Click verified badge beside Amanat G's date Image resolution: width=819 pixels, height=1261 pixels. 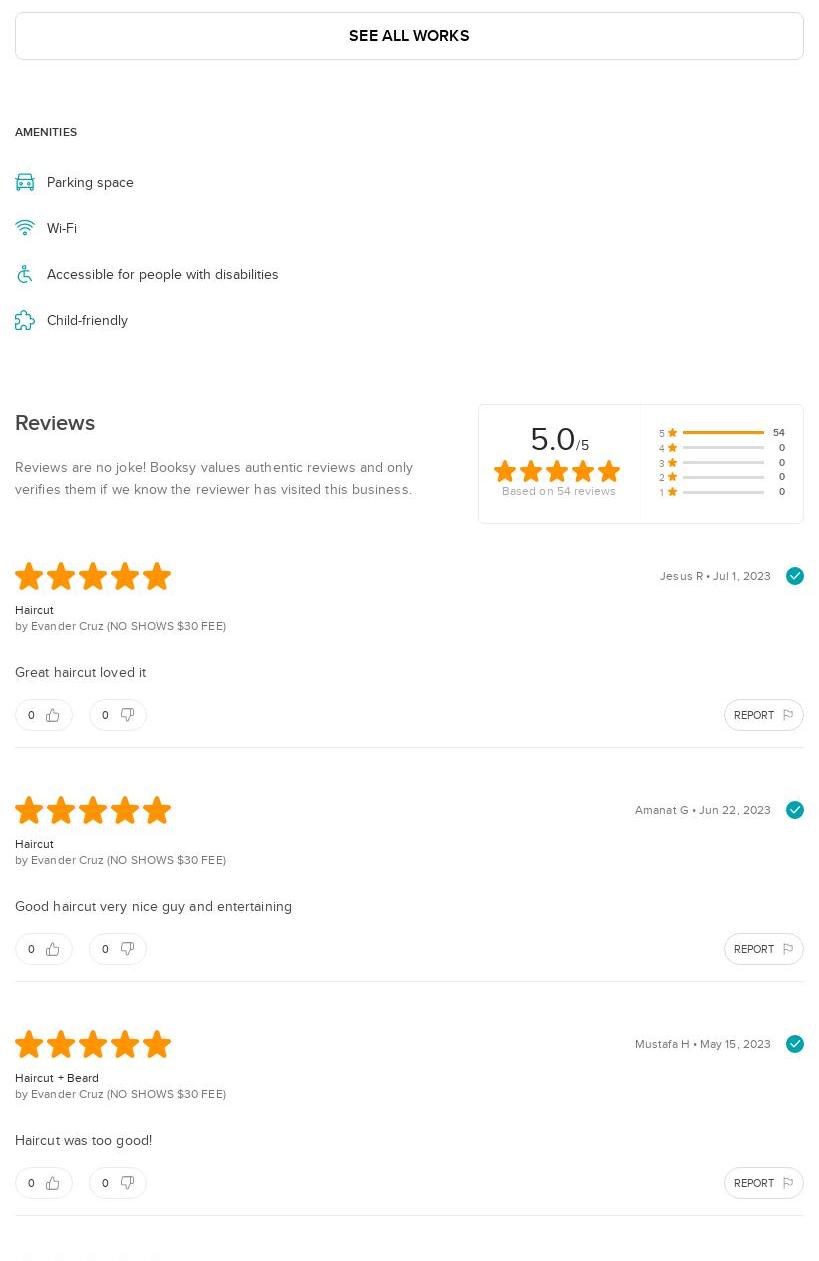(795, 810)
